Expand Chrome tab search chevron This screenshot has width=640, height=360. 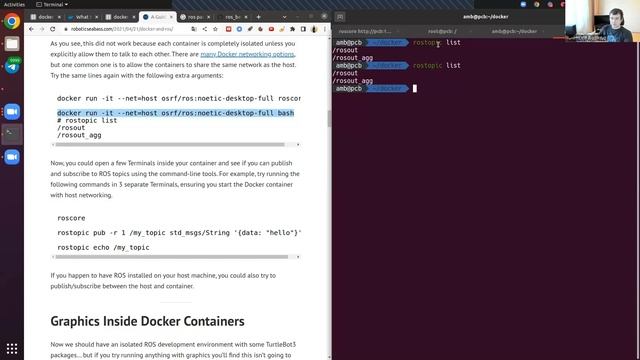click(x=284, y=17)
